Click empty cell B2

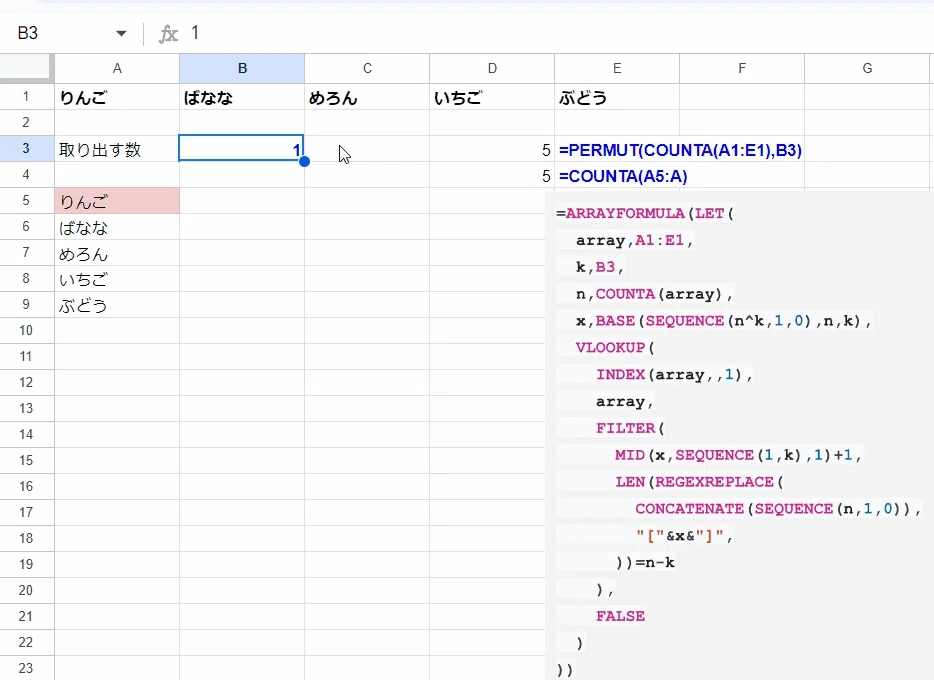(242, 122)
